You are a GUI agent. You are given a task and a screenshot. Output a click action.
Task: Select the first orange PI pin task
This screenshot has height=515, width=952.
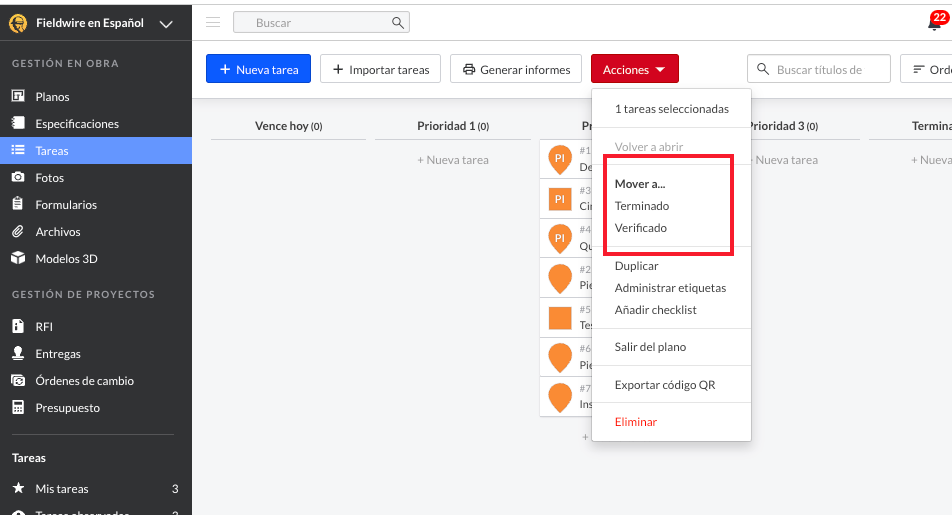560,159
